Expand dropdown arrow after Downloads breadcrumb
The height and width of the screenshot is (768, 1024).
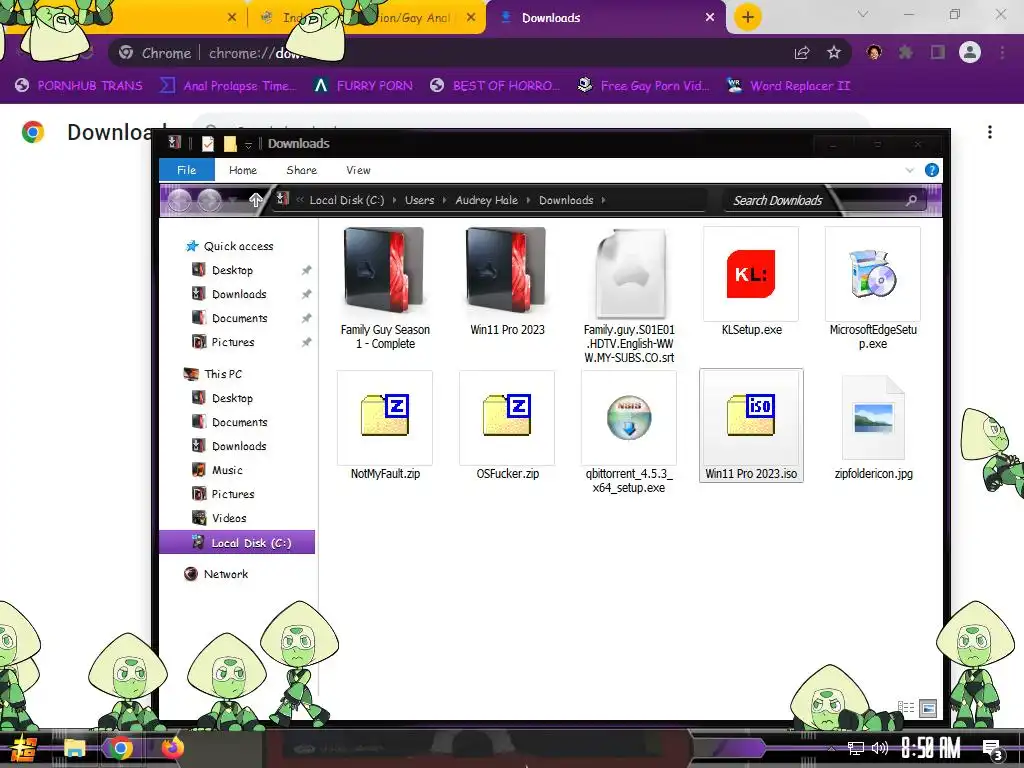(x=603, y=200)
